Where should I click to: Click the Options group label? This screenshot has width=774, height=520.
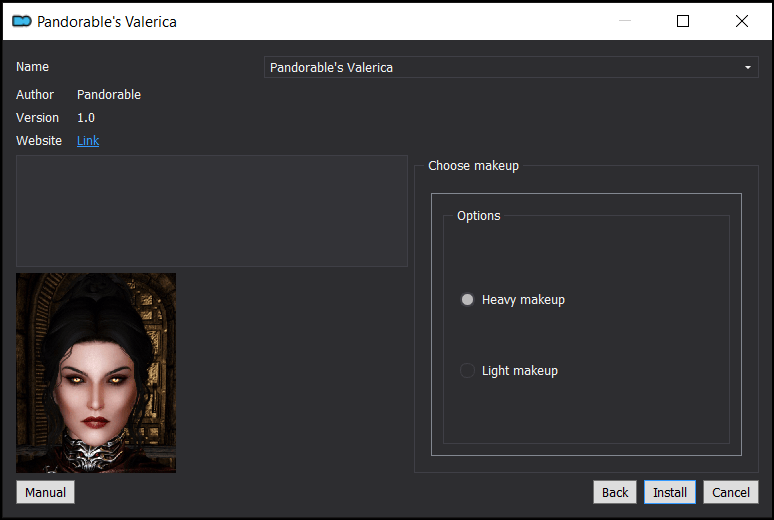pos(478,216)
